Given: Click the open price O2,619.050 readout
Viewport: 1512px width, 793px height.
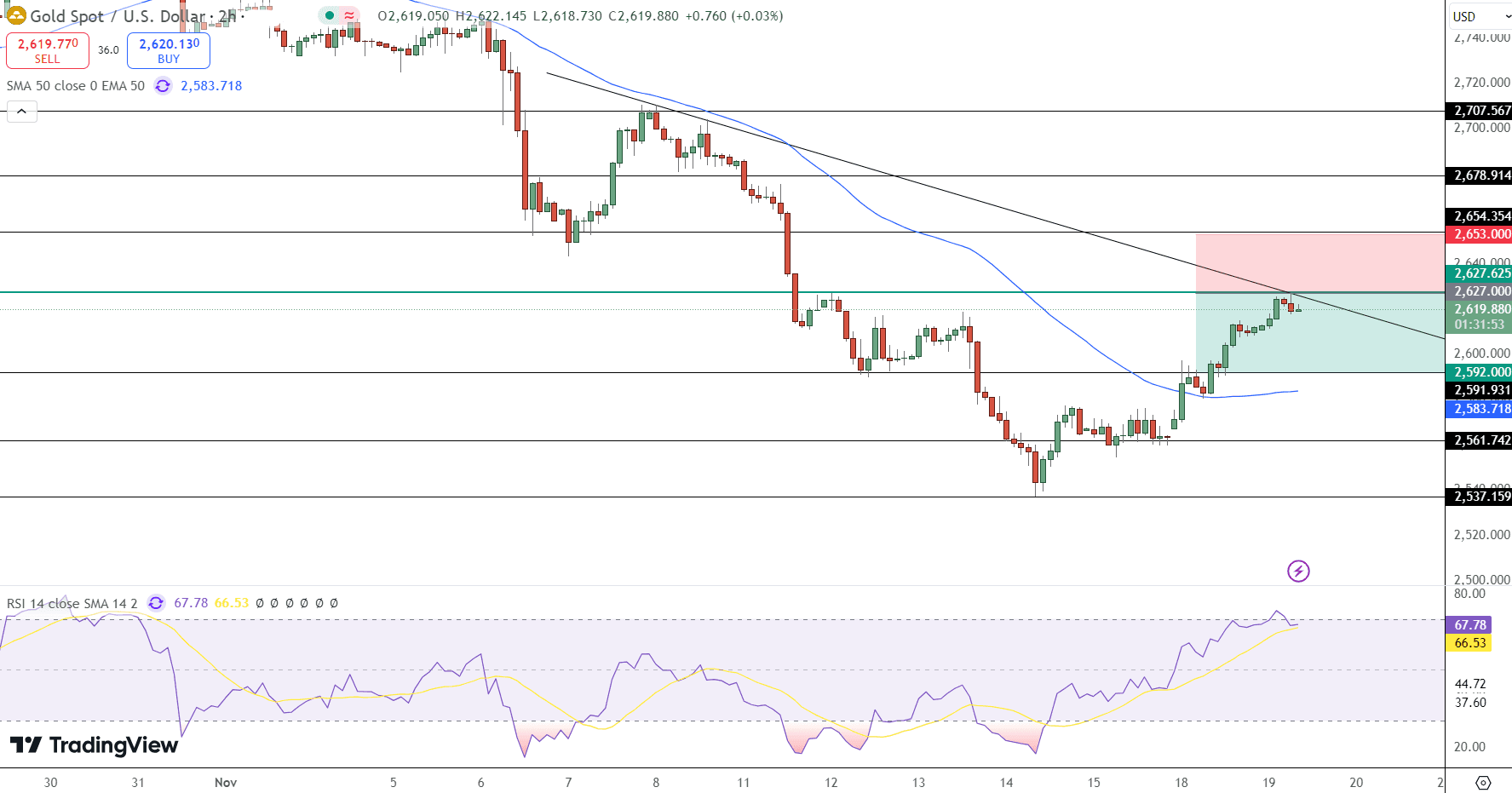Looking at the screenshot, I should click(413, 16).
